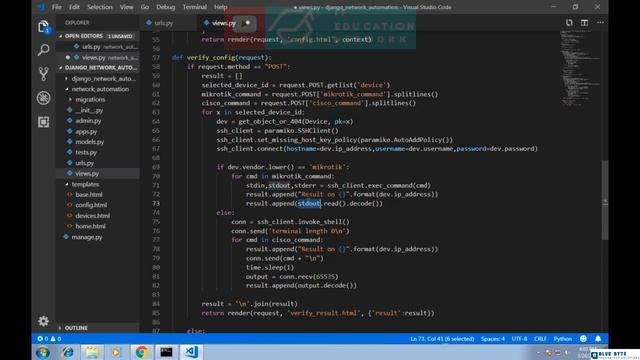Open the Debug menu
This screenshot has width=640, height=360.
point(165,7)
